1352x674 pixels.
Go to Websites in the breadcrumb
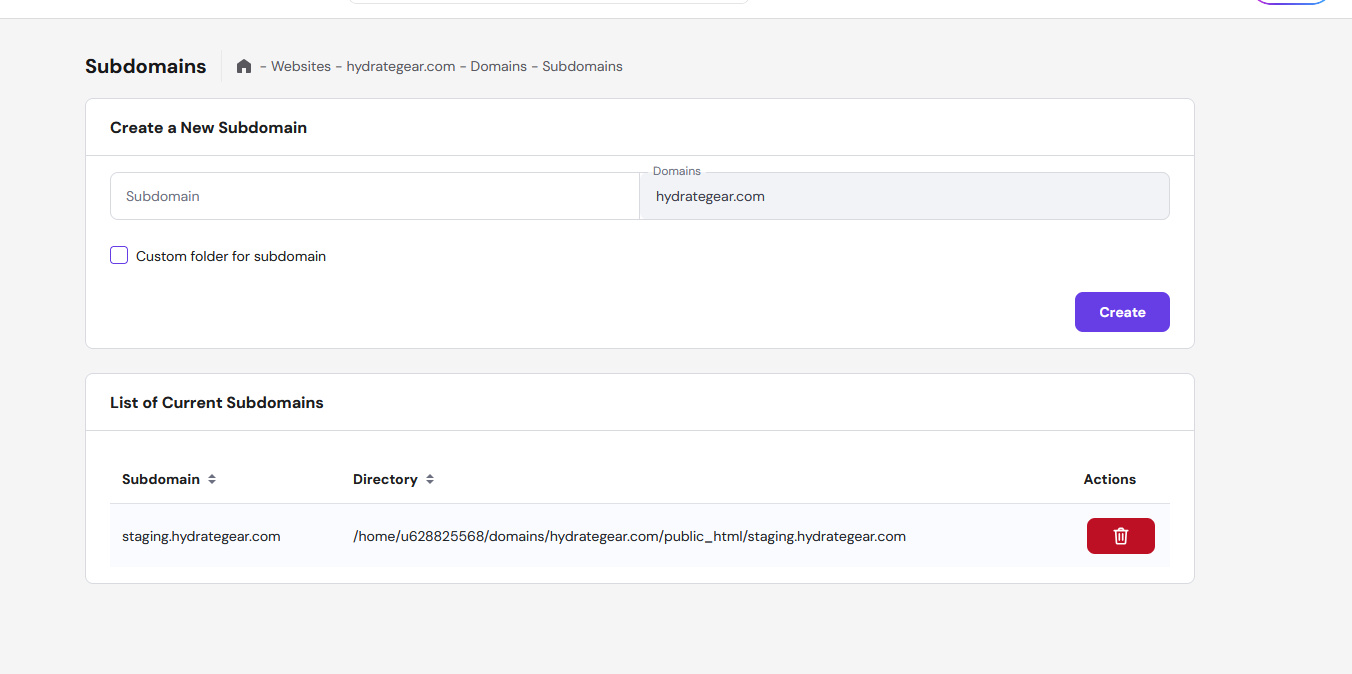coord(301,67)
